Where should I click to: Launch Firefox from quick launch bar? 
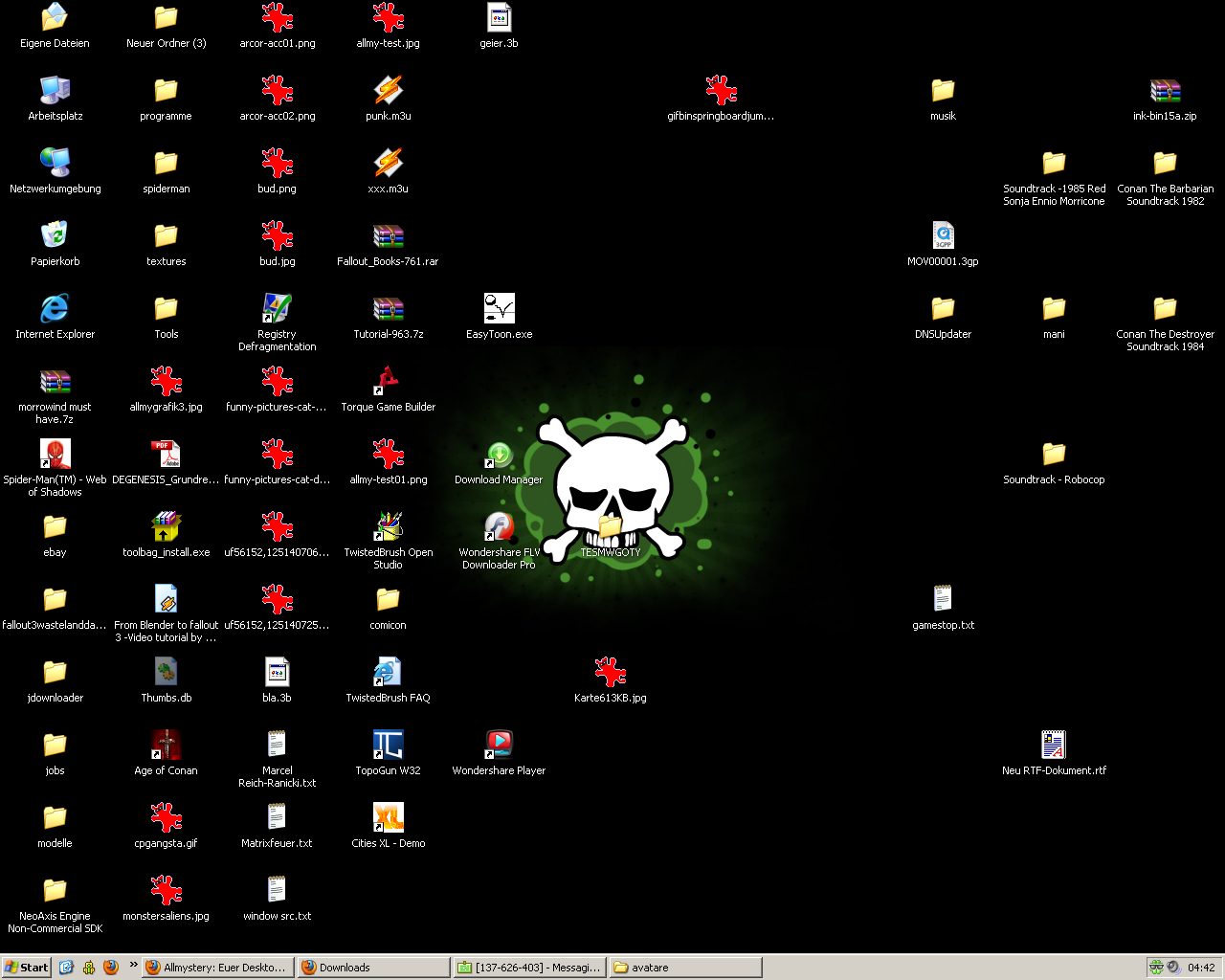click(x=111, y=968)
